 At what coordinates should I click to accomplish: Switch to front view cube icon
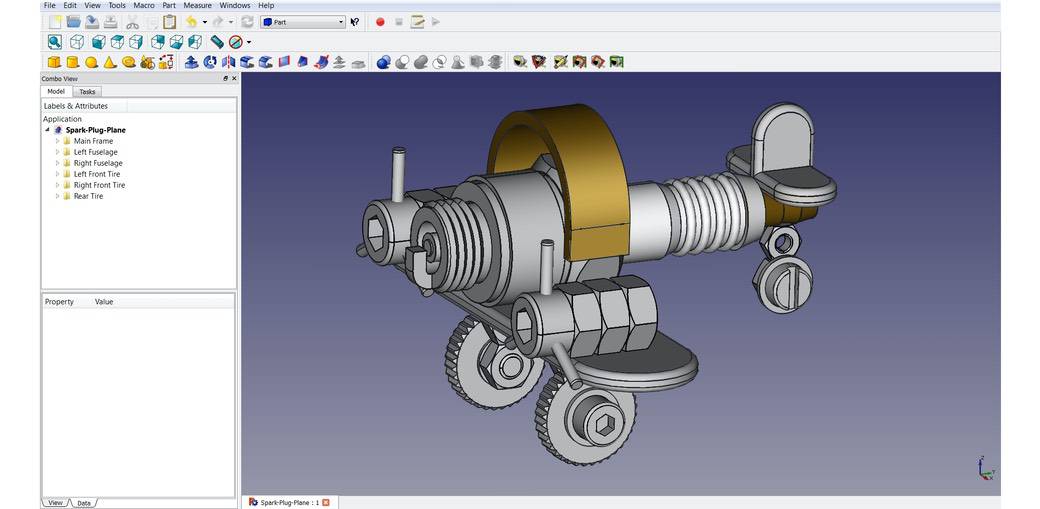(99, 42)
